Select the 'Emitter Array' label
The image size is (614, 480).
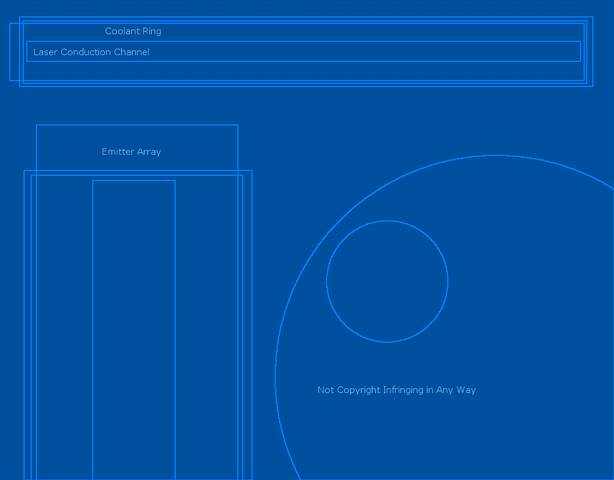pyautogui.click(x=131, y=152)
